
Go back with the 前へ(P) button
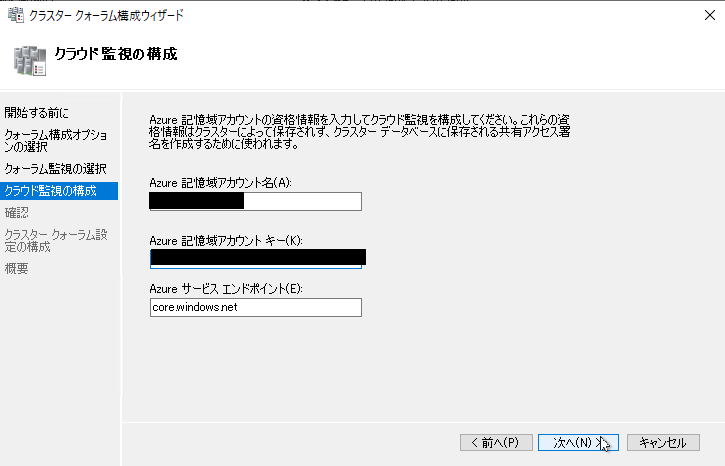coord(496,442)
